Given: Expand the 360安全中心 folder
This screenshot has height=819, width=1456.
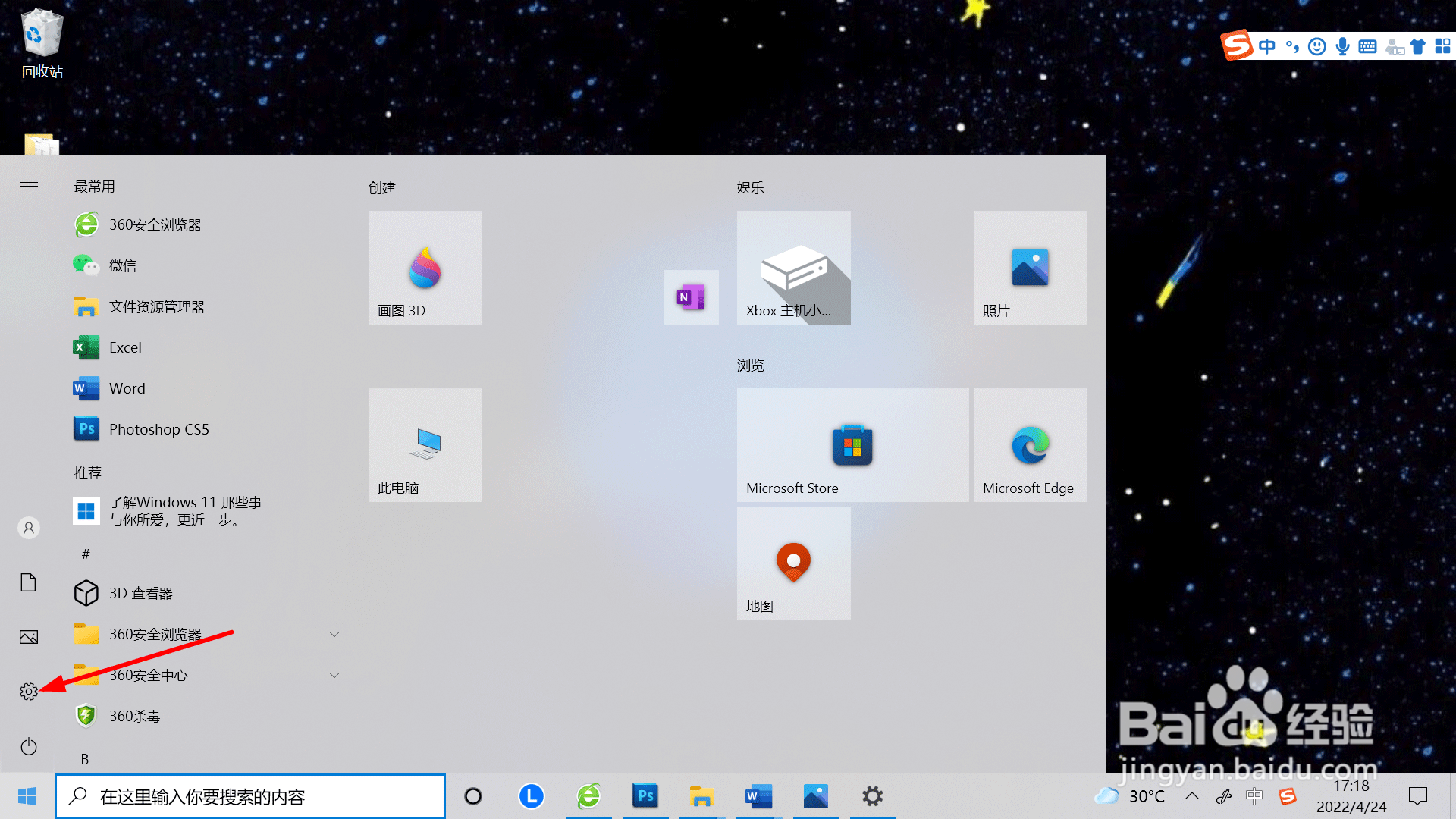Looking at the screenshot, I should pos(334,676).
